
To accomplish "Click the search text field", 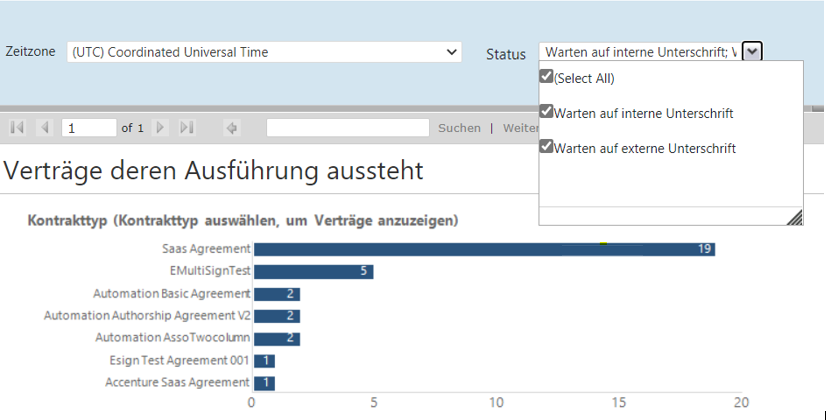I will point(347,128).
